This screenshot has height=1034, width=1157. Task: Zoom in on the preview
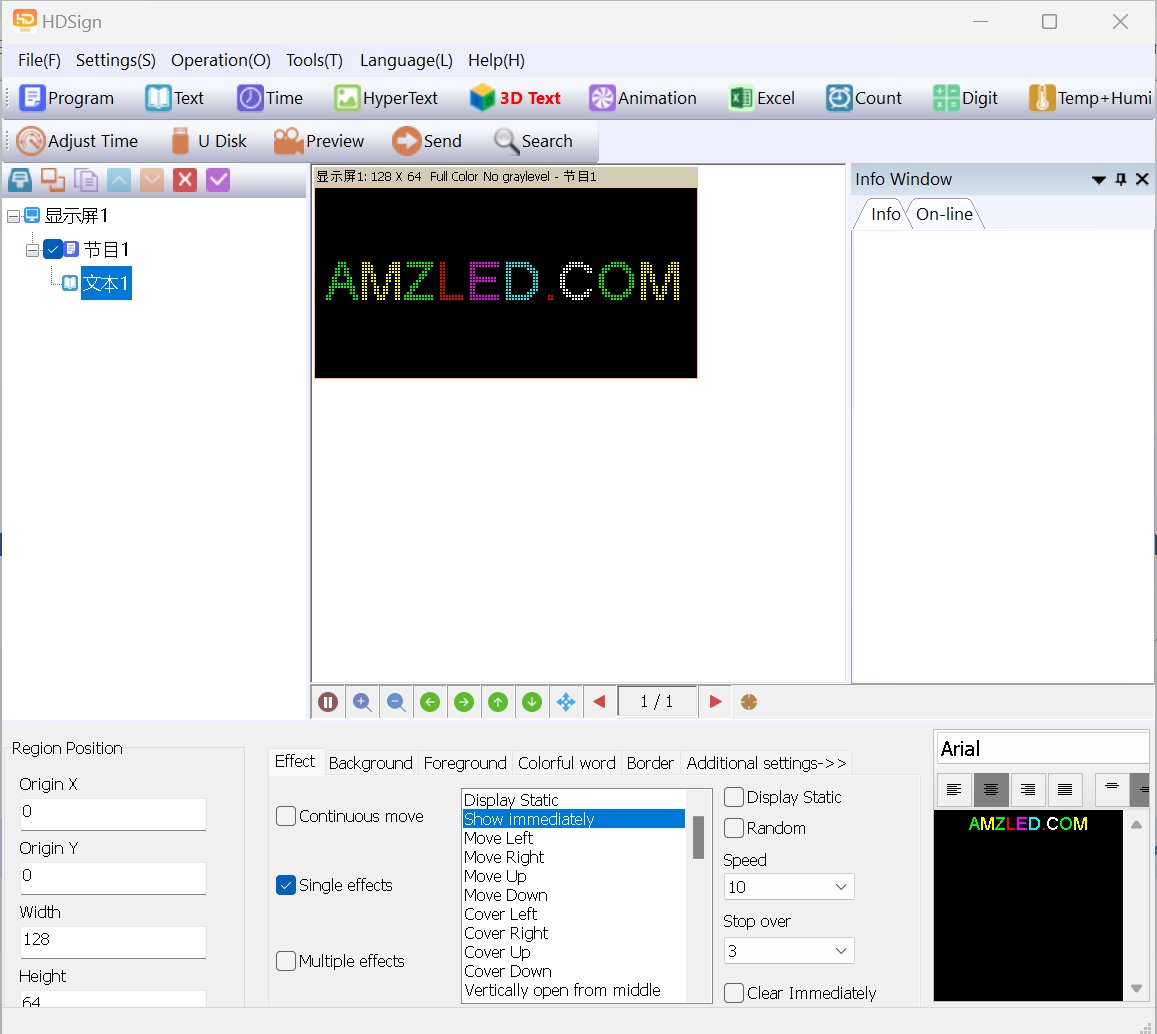pyautogui.click(x=362, y=702)
